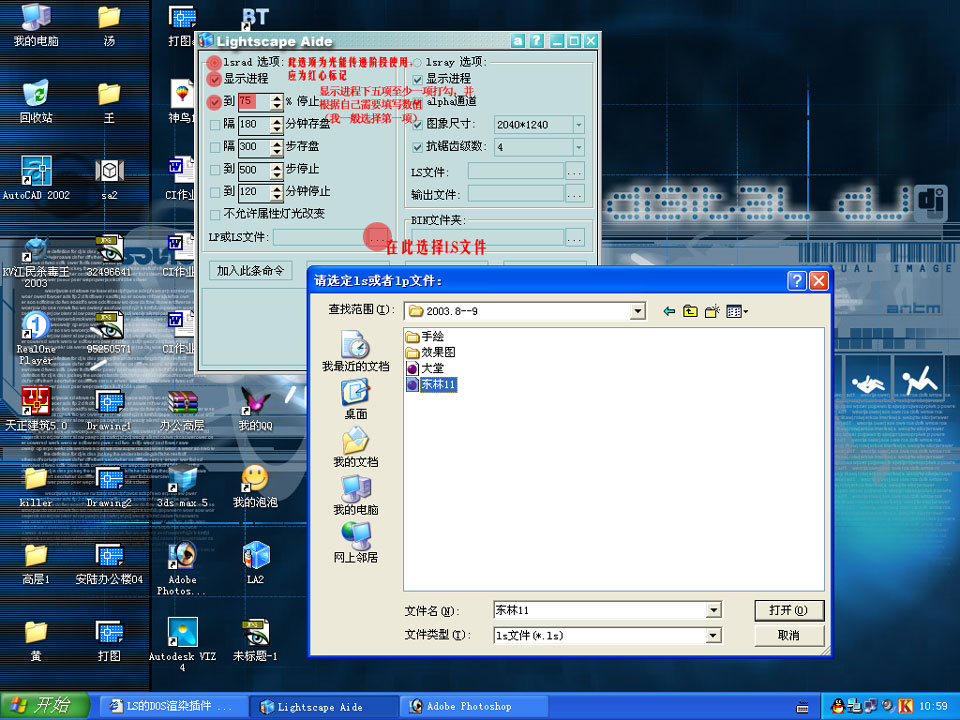Browse for BIN文件夹 with ... button
Image resolution: width=960 pixels, height=720 pixels.
click(574, 238)
